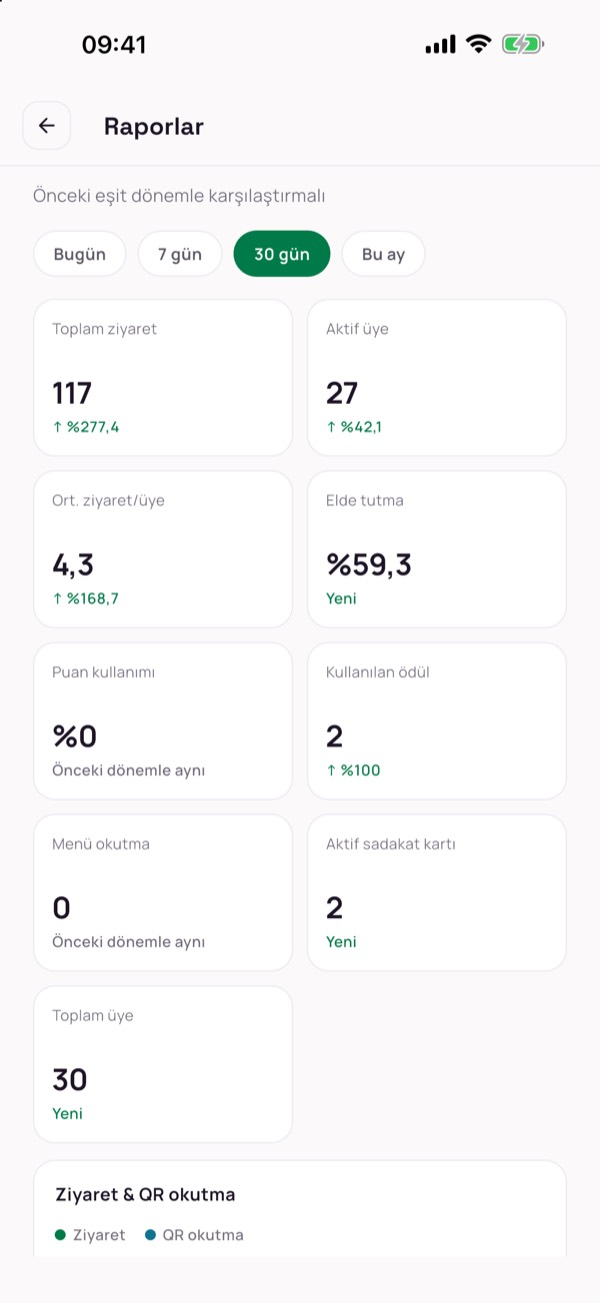Open the Ort. ziyaret/üye card
Image resolution: width=600 pixels, height=1303 pixels.
pyautogui.click(x=163, y=549)
